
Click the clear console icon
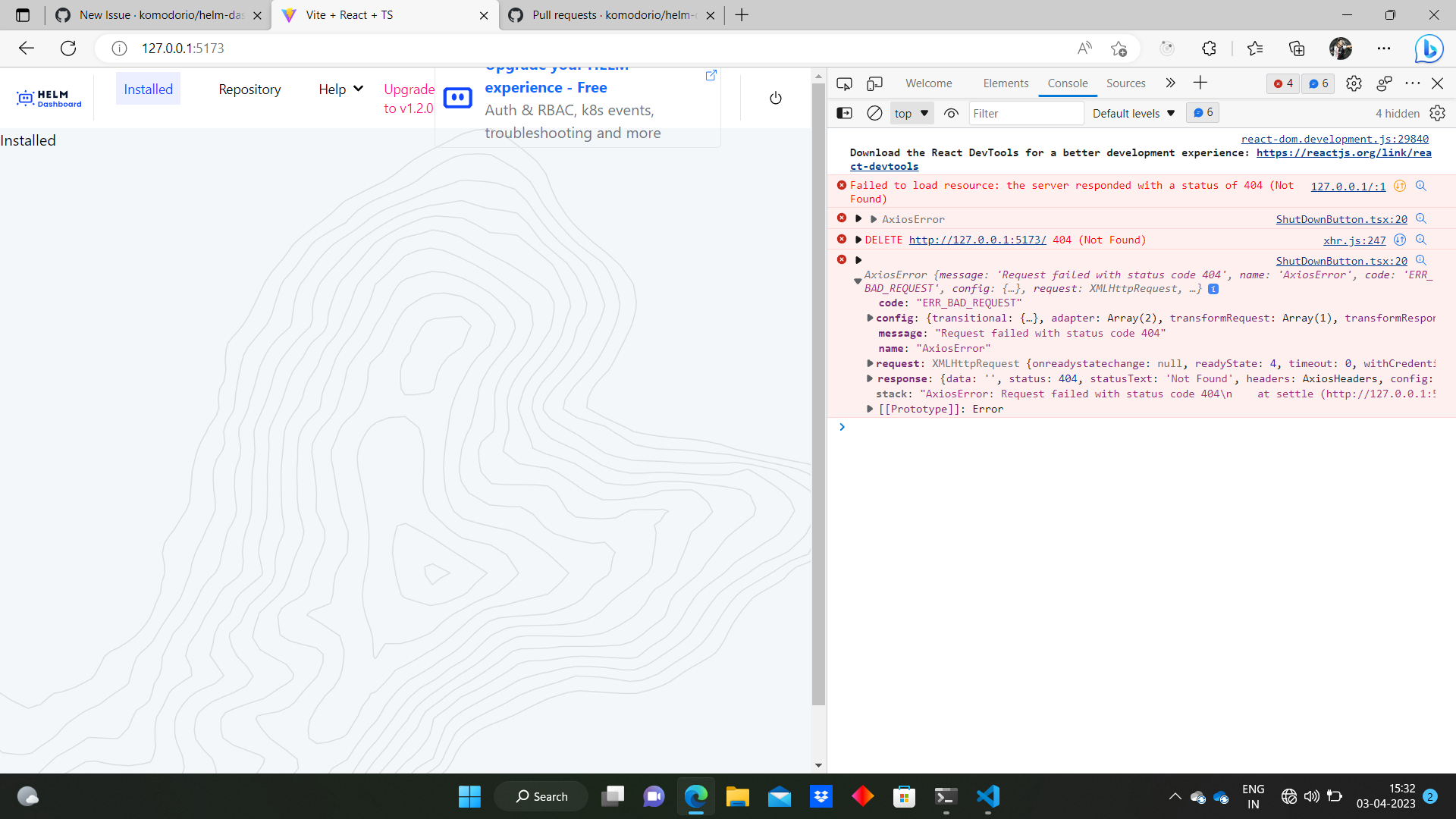point(874,112)
